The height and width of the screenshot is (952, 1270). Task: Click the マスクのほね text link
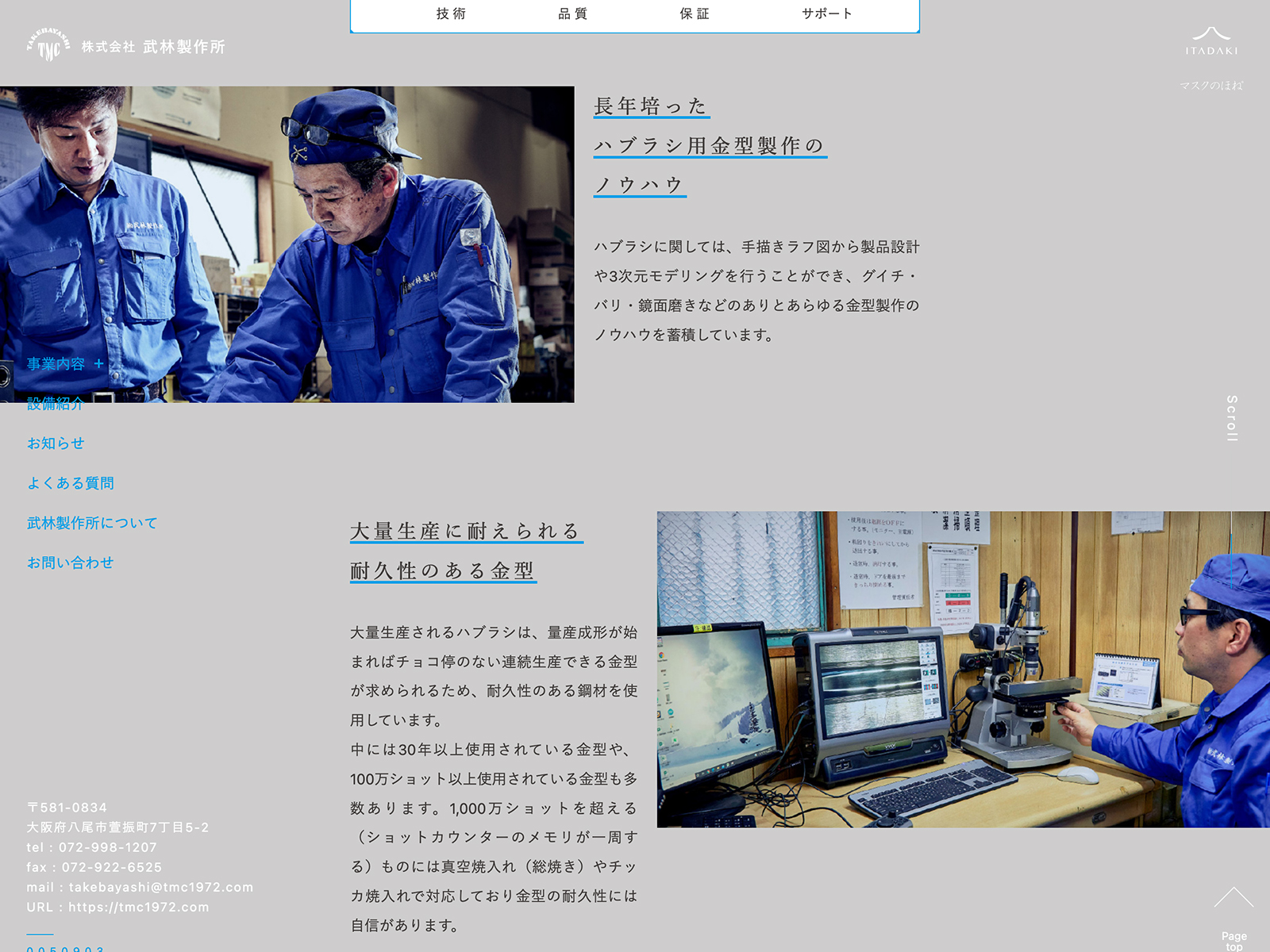point(1211,86)
